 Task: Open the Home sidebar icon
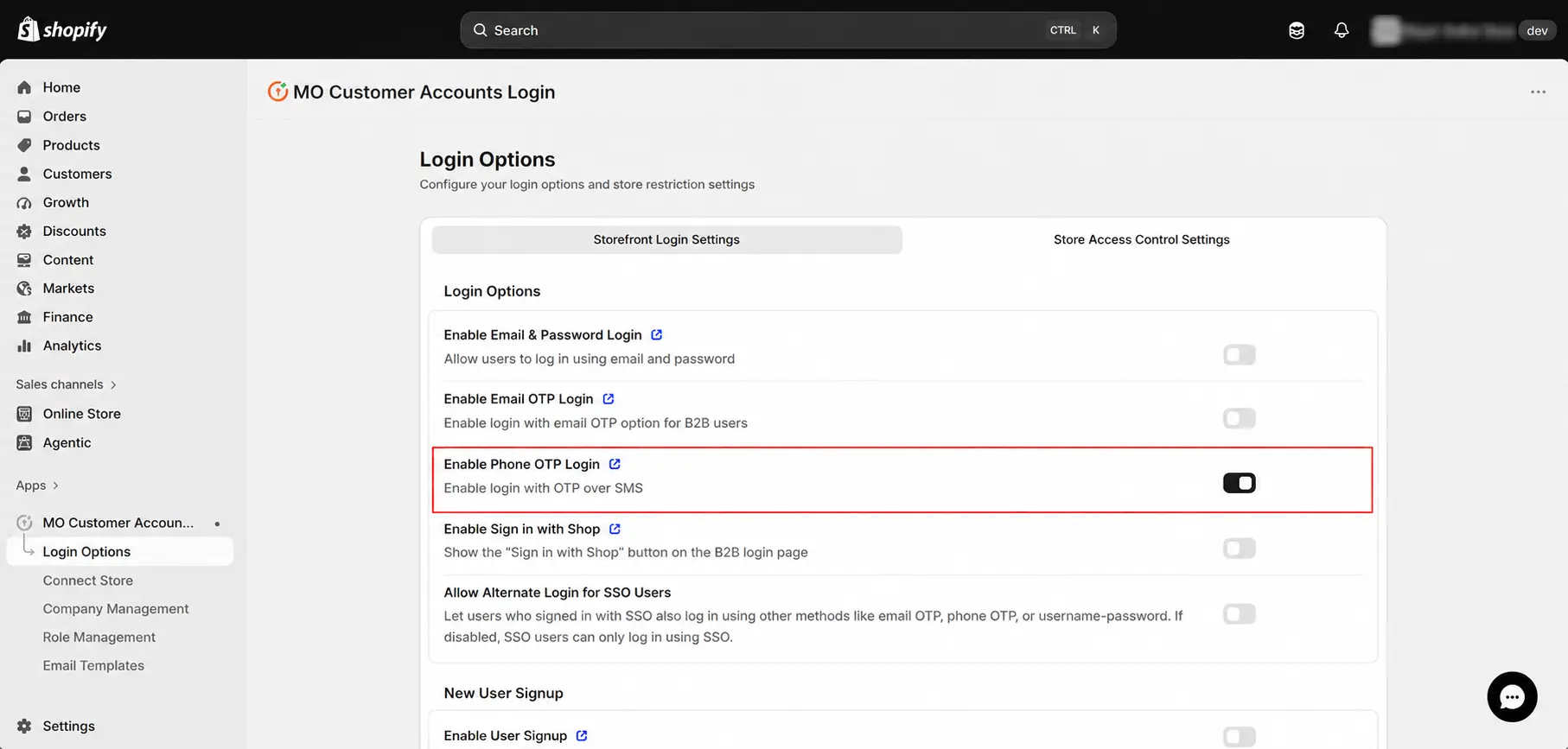(x=24, y=87)
